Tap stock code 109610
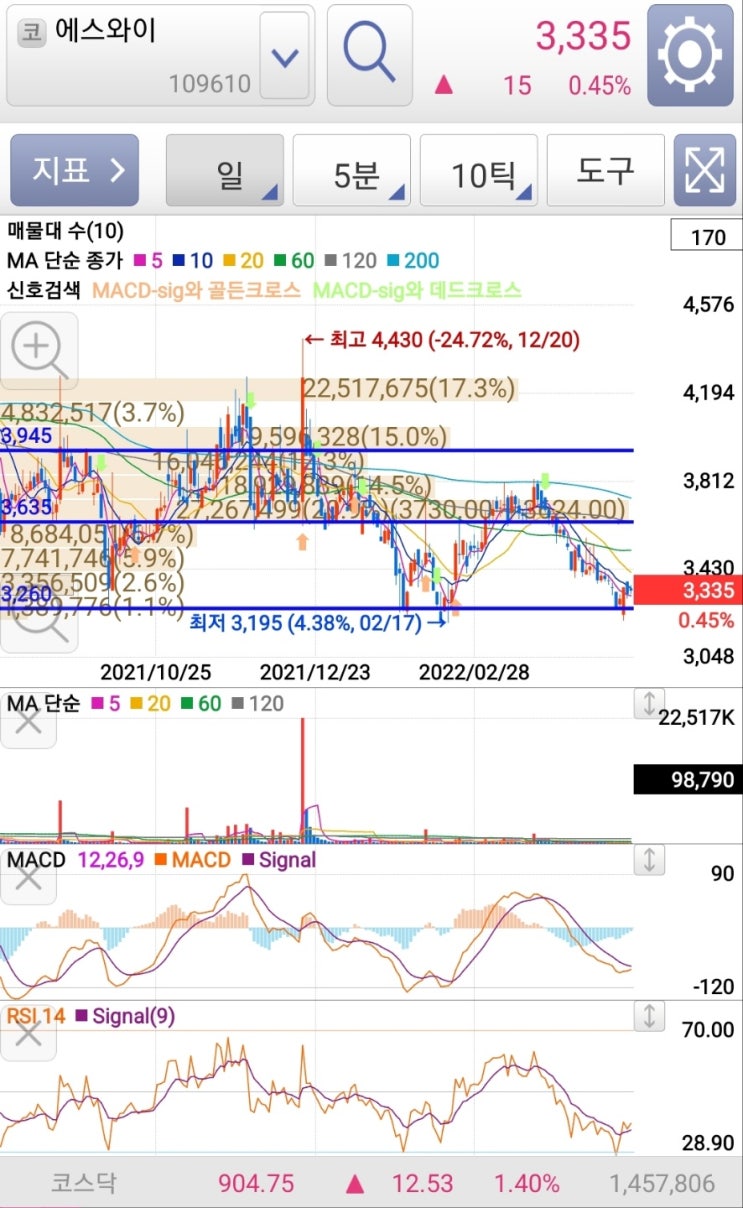The height and width of the screenshot is (1208, 743). 210,84
